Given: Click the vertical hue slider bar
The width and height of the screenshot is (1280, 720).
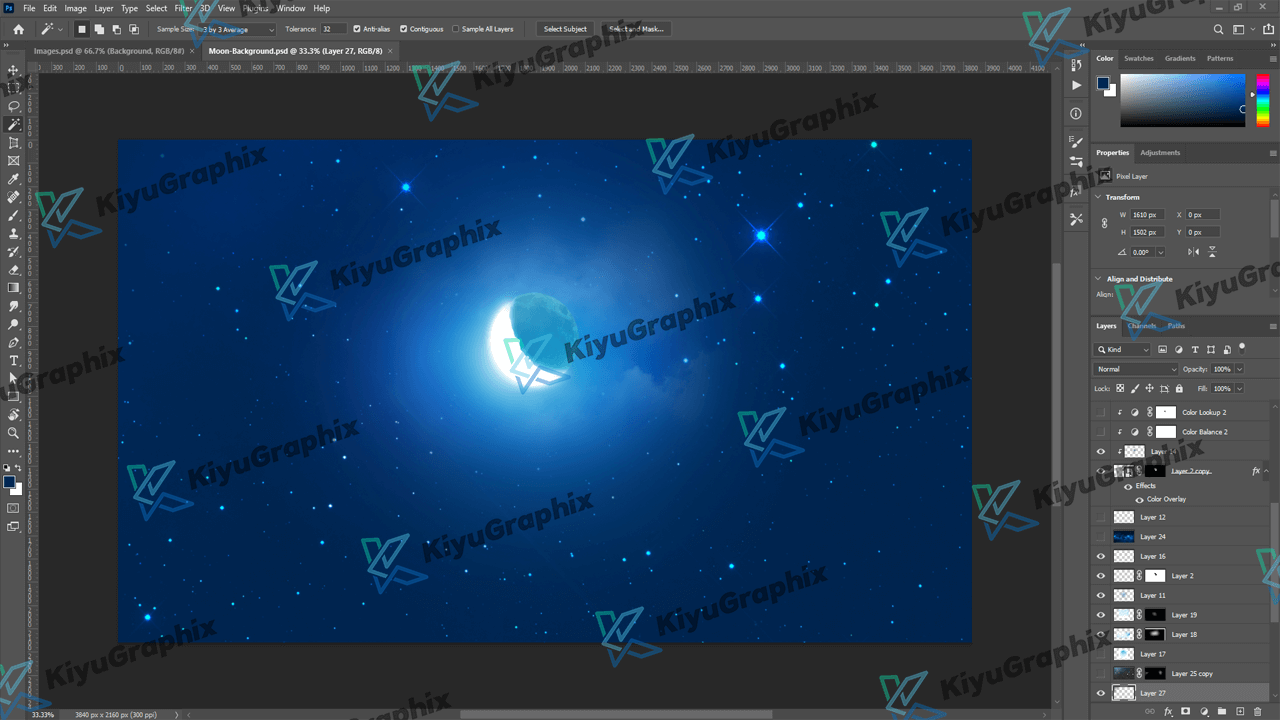Looking at the screenshot, I should pos(1263,100).
